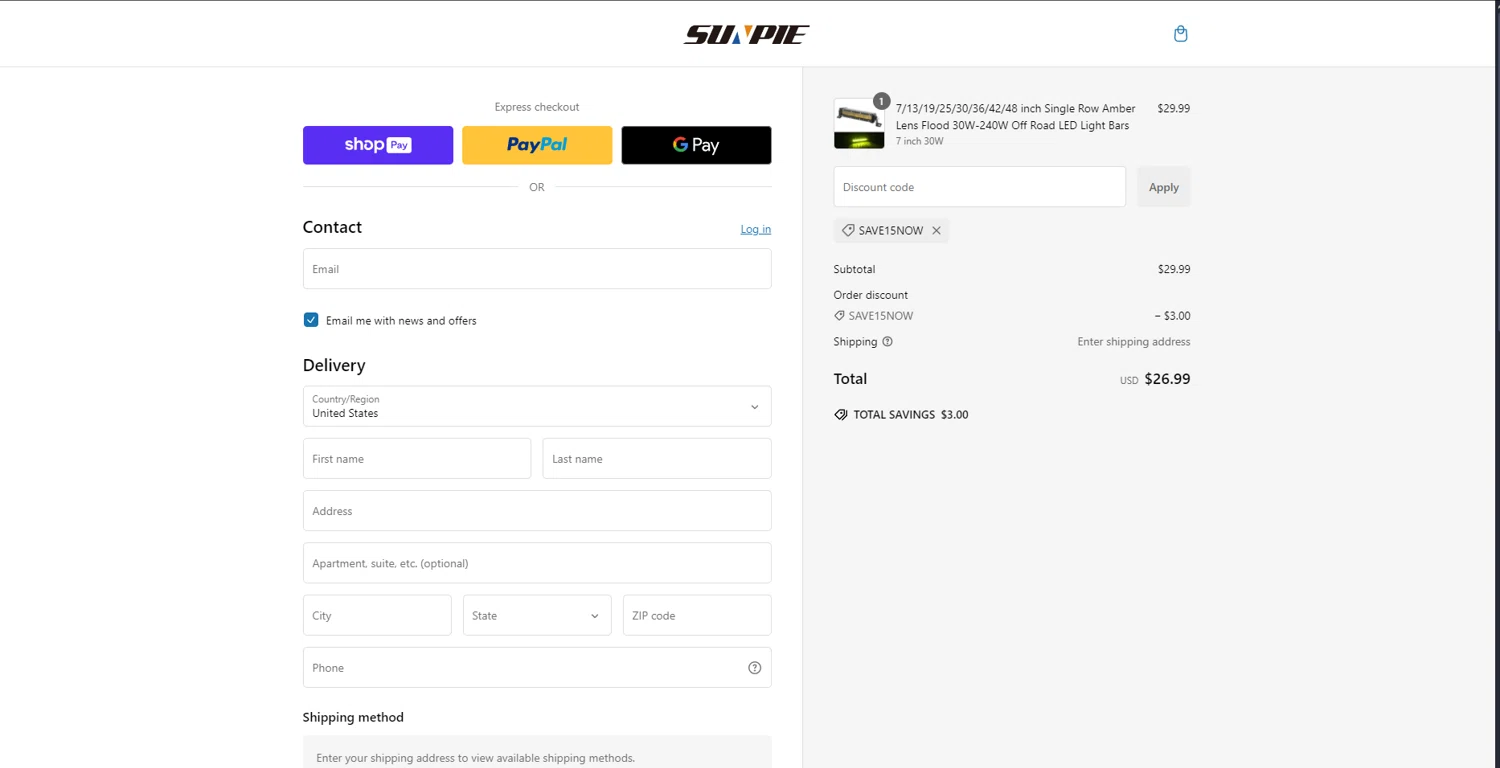Click the Express checkout label
Screen dimensions: 1500x768
[x=537, y=107]
